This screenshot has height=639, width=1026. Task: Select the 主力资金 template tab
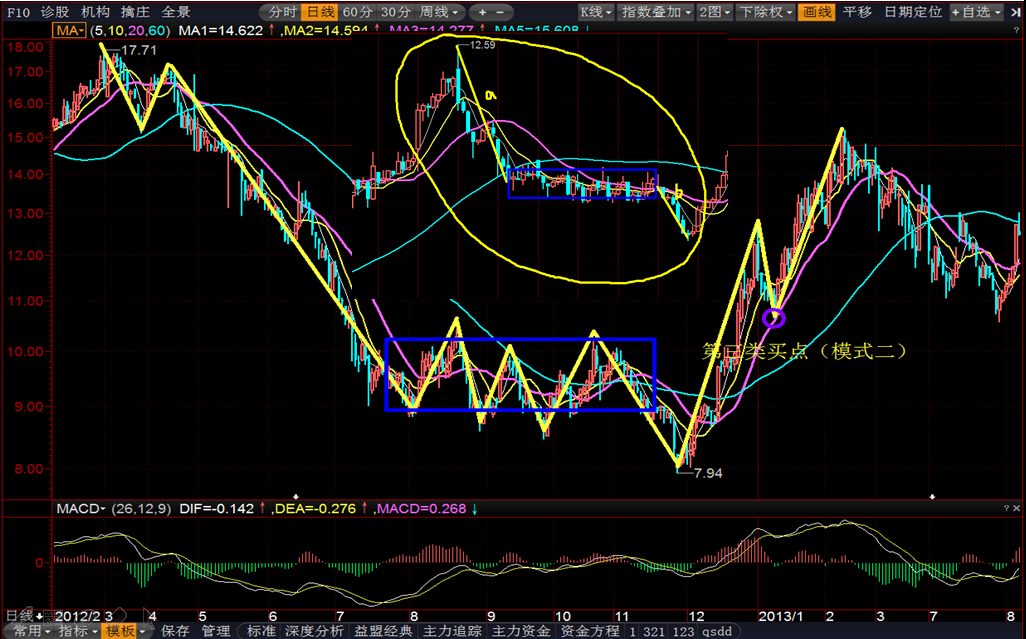(x=521, y=631)
